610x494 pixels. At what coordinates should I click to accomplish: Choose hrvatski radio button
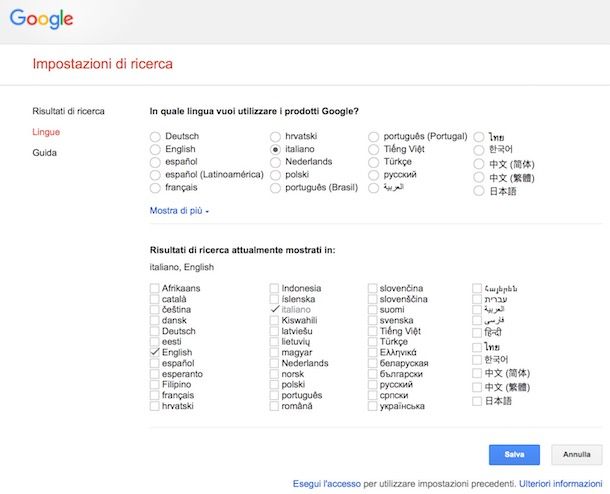click(275, 137)
